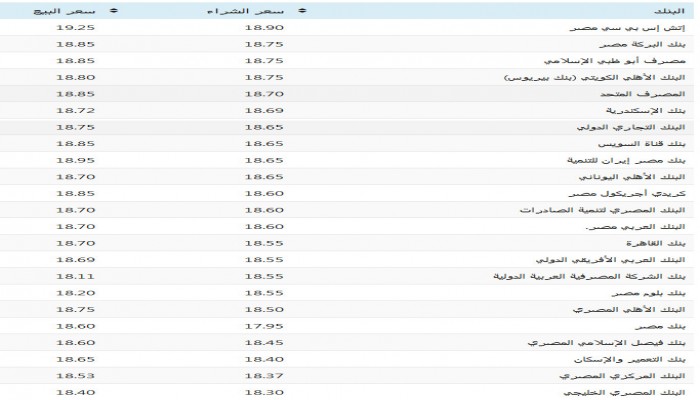Select buy price 18.40 in بنك التعمير والإسكان row

[x=264, y=359]
